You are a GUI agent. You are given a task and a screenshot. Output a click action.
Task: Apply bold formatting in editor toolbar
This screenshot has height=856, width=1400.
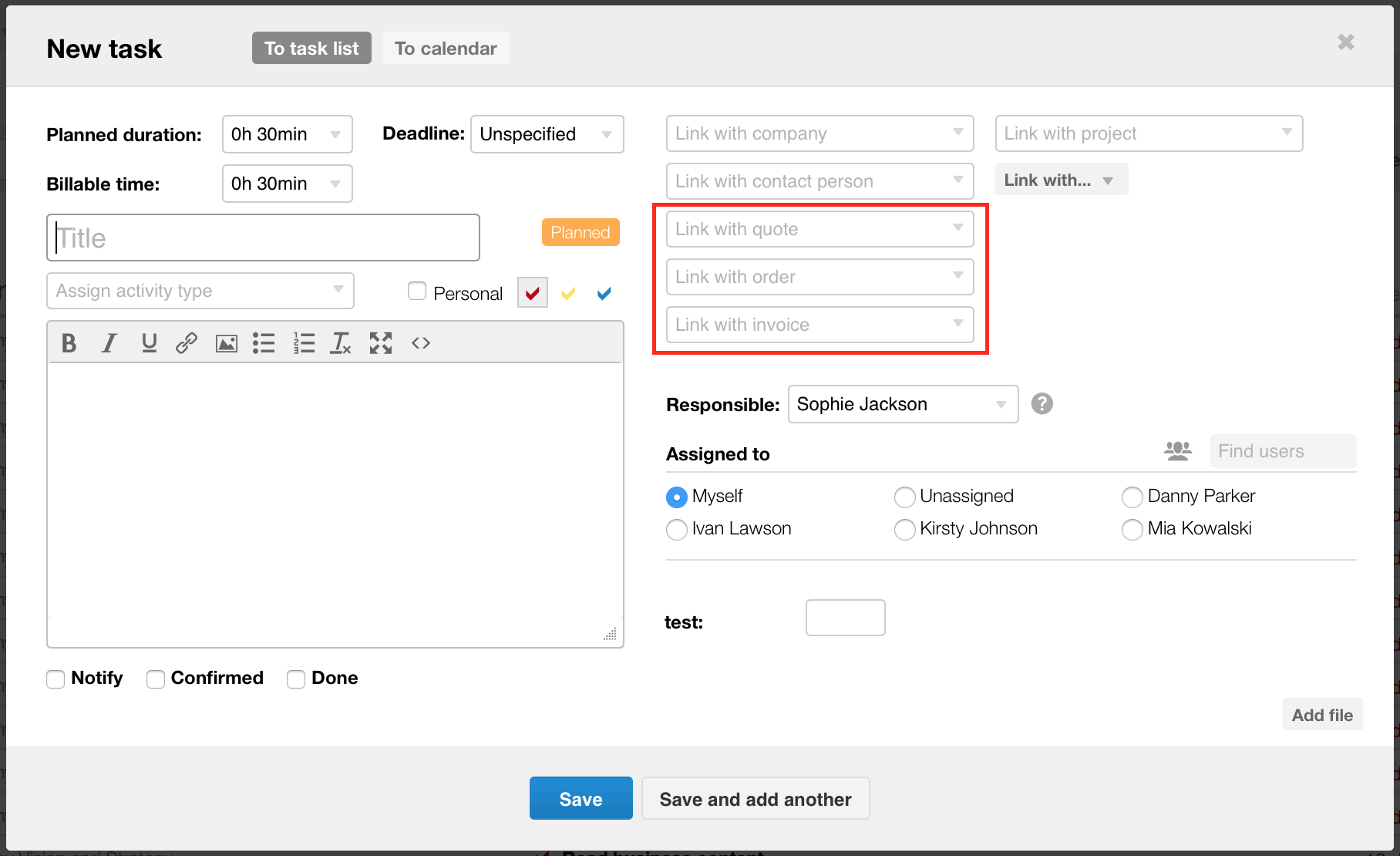pyautogui.click(x=69, y=343)
